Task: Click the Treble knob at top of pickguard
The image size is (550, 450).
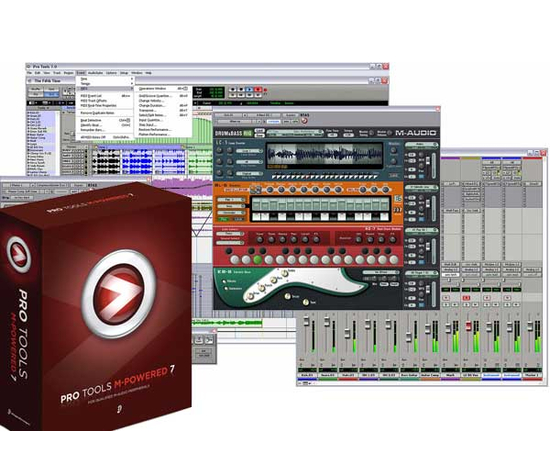Action: pyautogui.click(x=285, y=273)
